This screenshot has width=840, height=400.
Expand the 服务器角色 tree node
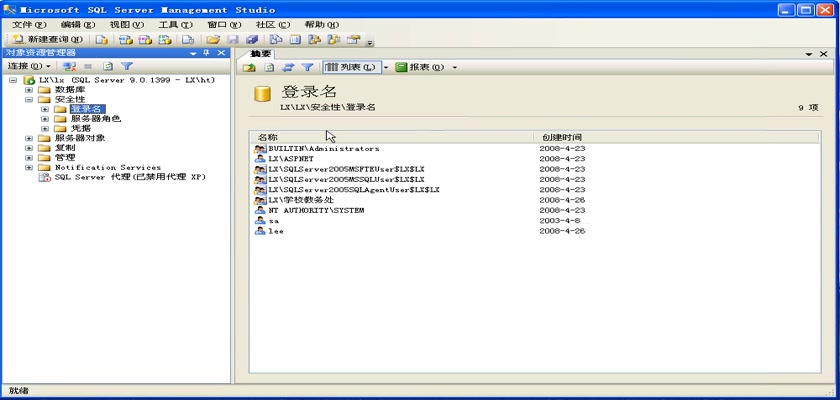click(45, 119)
